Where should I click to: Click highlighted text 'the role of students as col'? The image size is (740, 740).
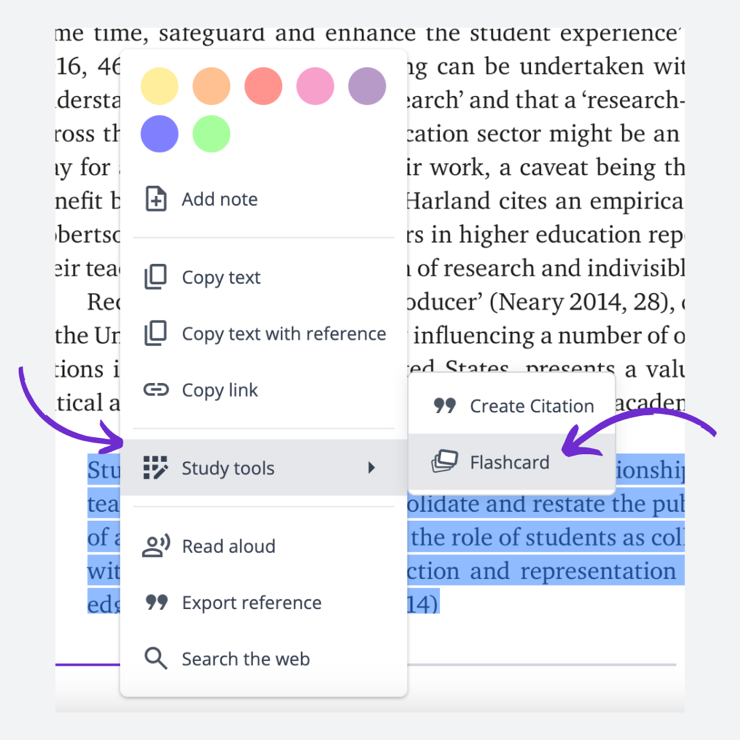point(547,538)
